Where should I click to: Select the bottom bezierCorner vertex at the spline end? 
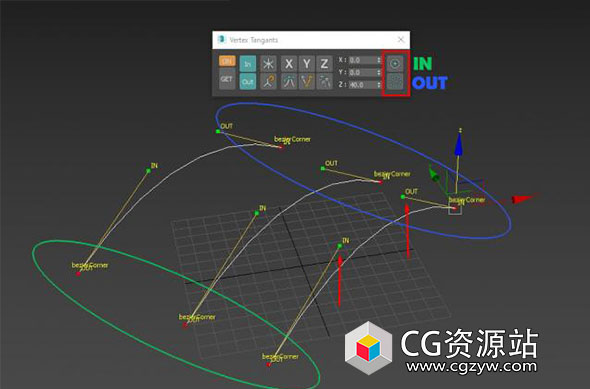click(269, 365)
